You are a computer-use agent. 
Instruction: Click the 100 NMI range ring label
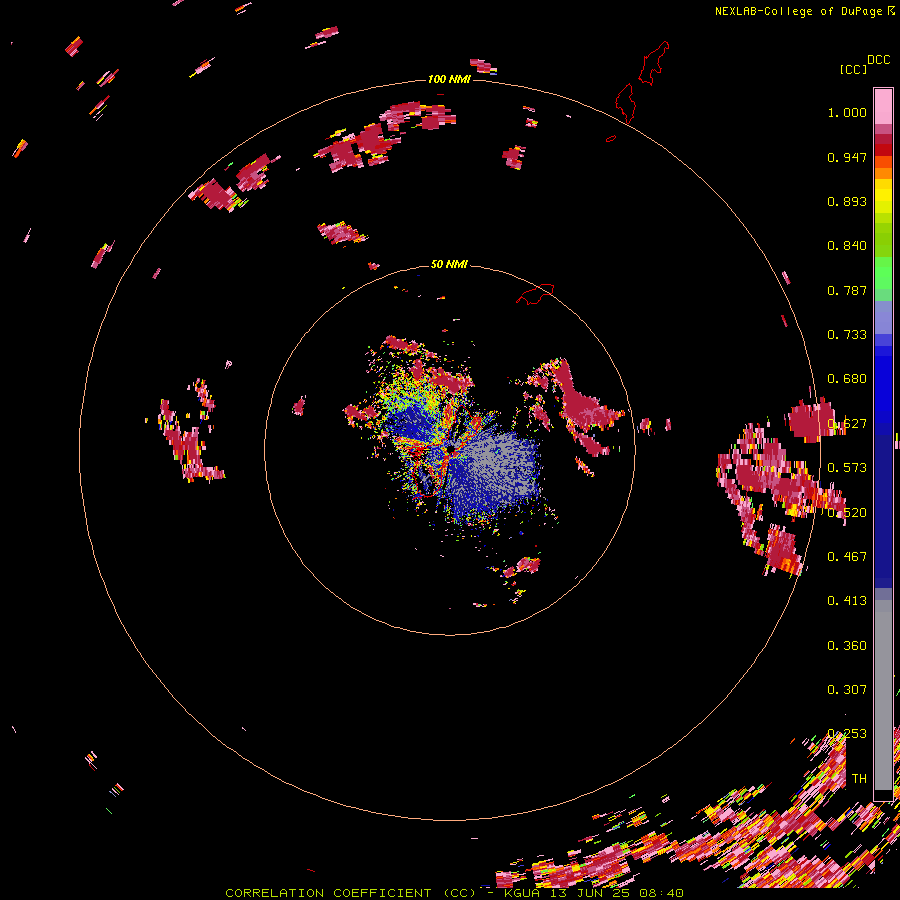pos(449,79)
